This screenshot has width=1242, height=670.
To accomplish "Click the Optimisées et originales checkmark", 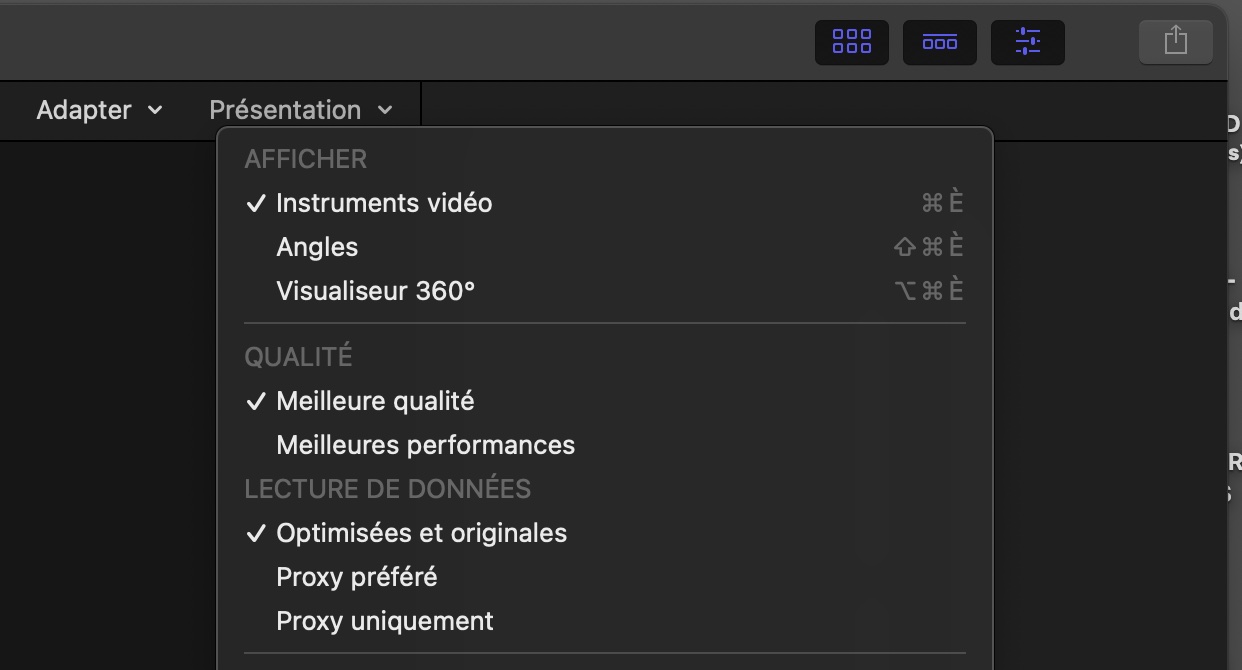I will (x=257, y=533).
